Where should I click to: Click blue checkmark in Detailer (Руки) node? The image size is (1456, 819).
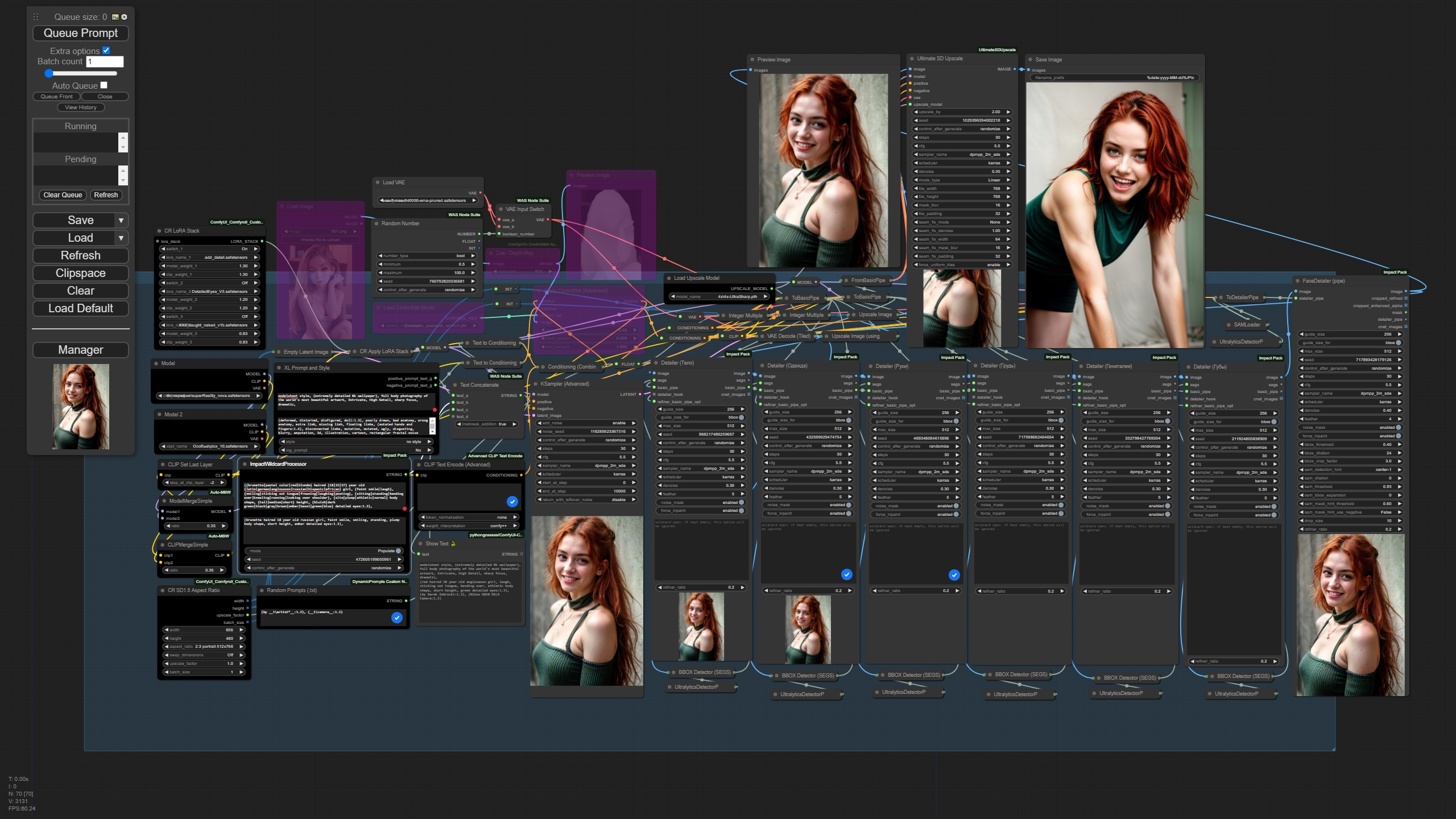[954, 575]
